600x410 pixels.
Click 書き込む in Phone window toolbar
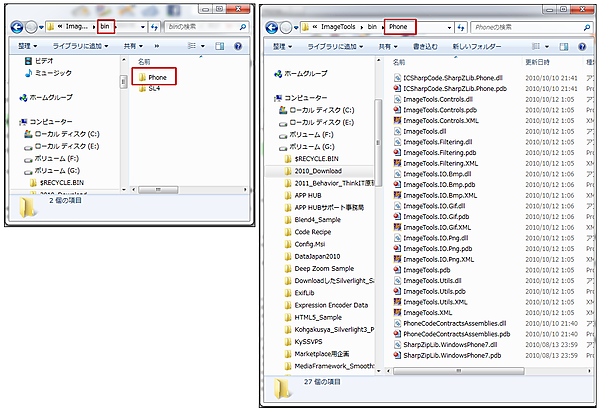point(425,47)
